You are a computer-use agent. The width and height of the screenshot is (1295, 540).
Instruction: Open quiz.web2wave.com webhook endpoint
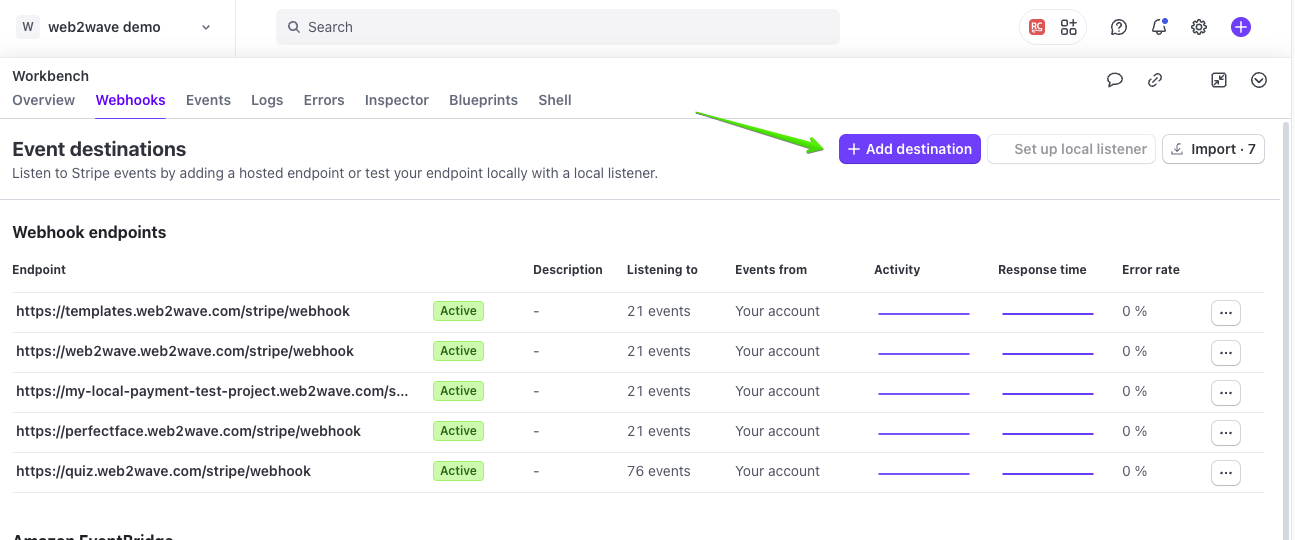point(163,471)
